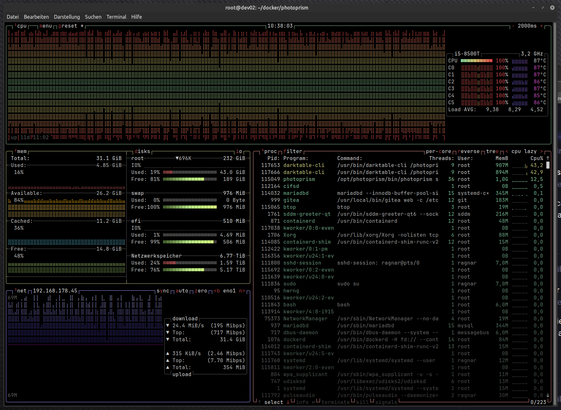The height and width of the screenshot is (410, 561).
Task: Open the Bearbeiten menu
Action: (36, 17)
